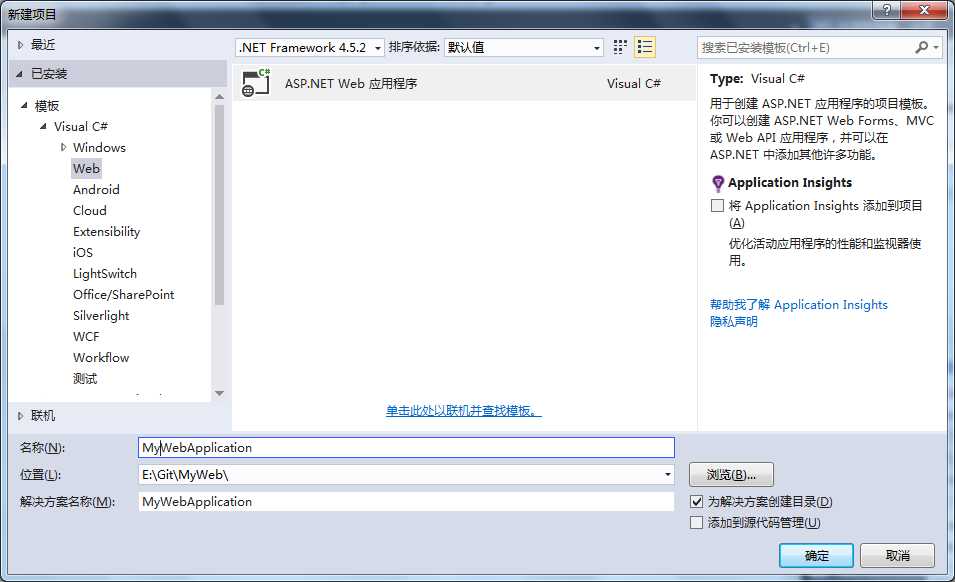Select the Cloud template category
The width and height of the screenshot is (955, 582).
[90, 211]
